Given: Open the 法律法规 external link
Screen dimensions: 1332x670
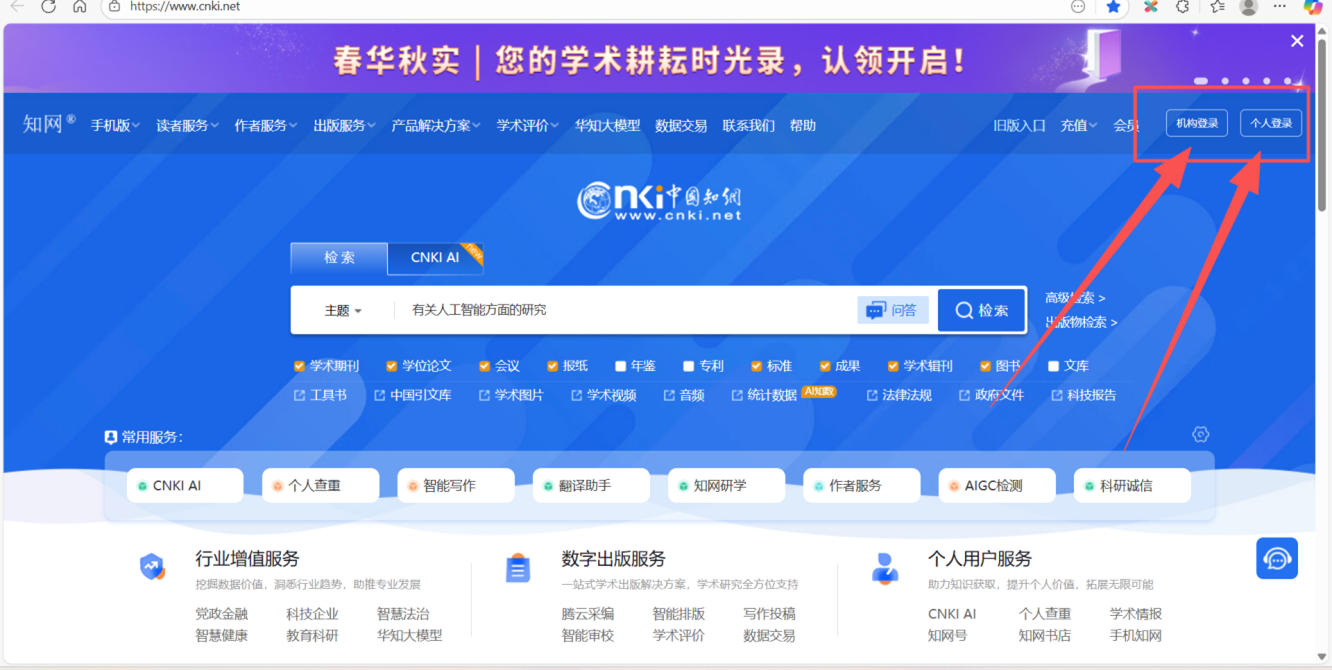Looking at the screenshot, I should click(899, 395).
